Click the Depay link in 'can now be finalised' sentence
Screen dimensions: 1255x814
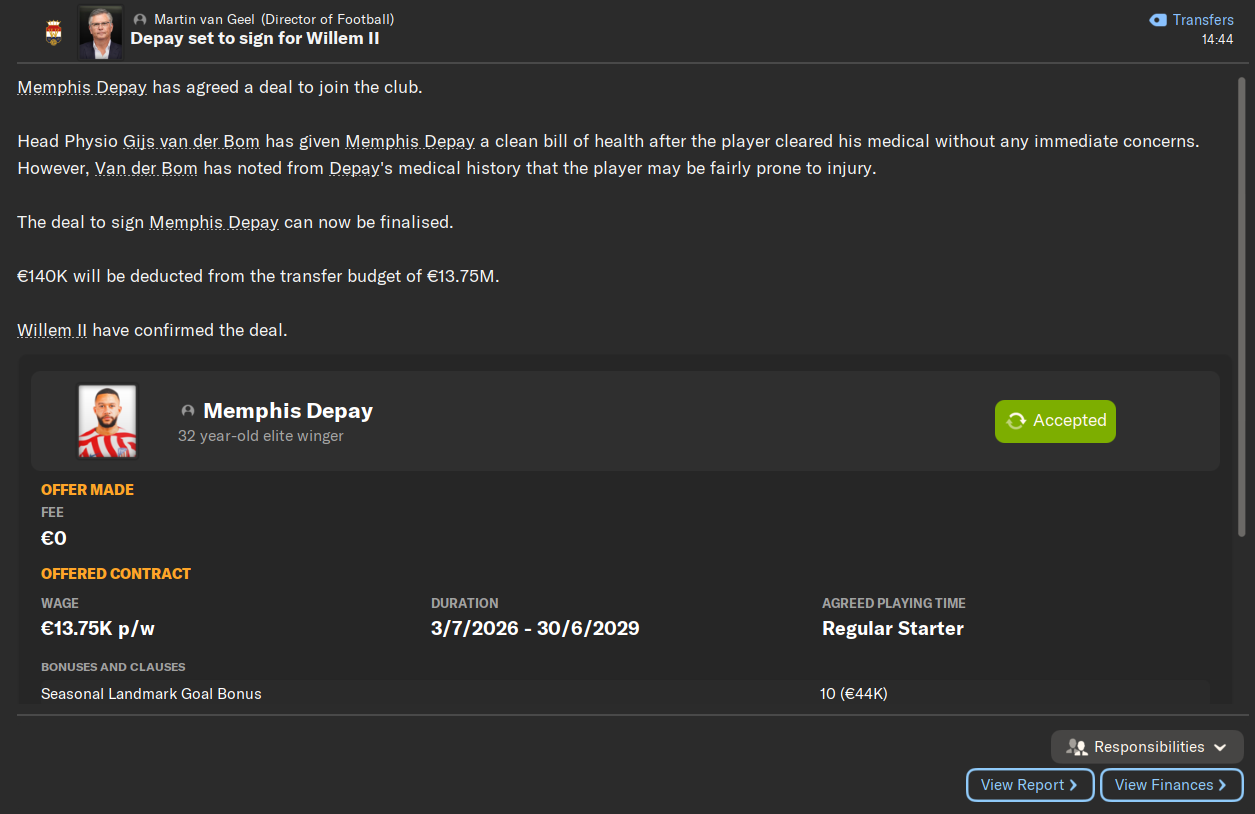click(x=214, y=222)
